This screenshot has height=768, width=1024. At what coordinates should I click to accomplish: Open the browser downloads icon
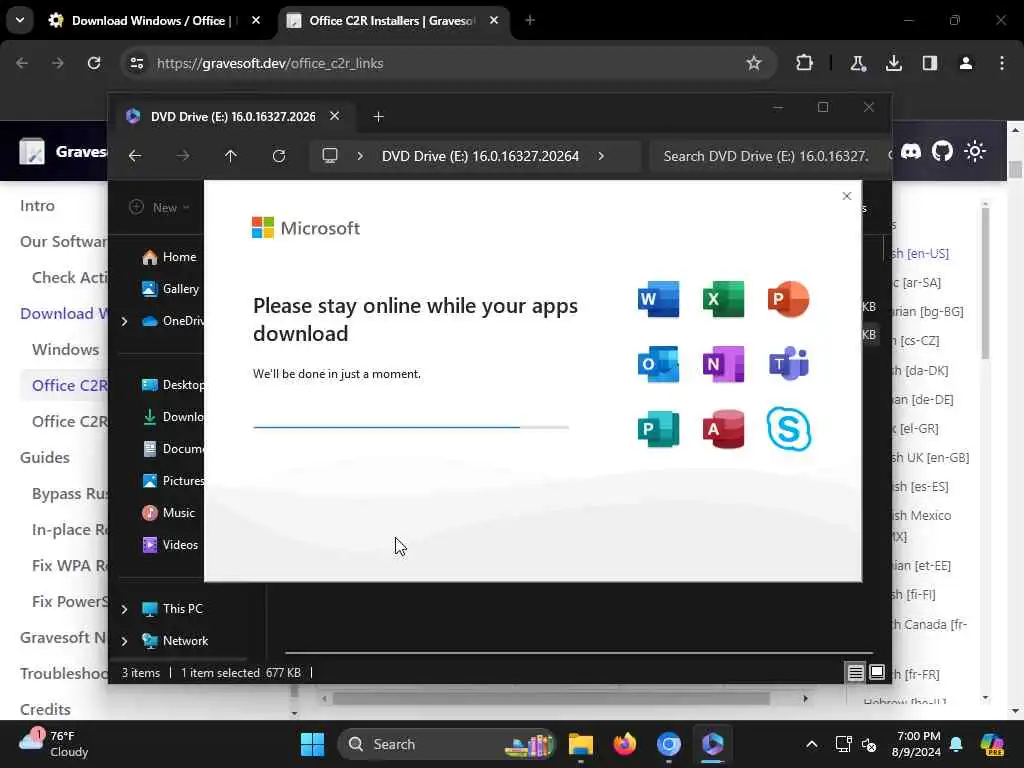coord(893,63)
